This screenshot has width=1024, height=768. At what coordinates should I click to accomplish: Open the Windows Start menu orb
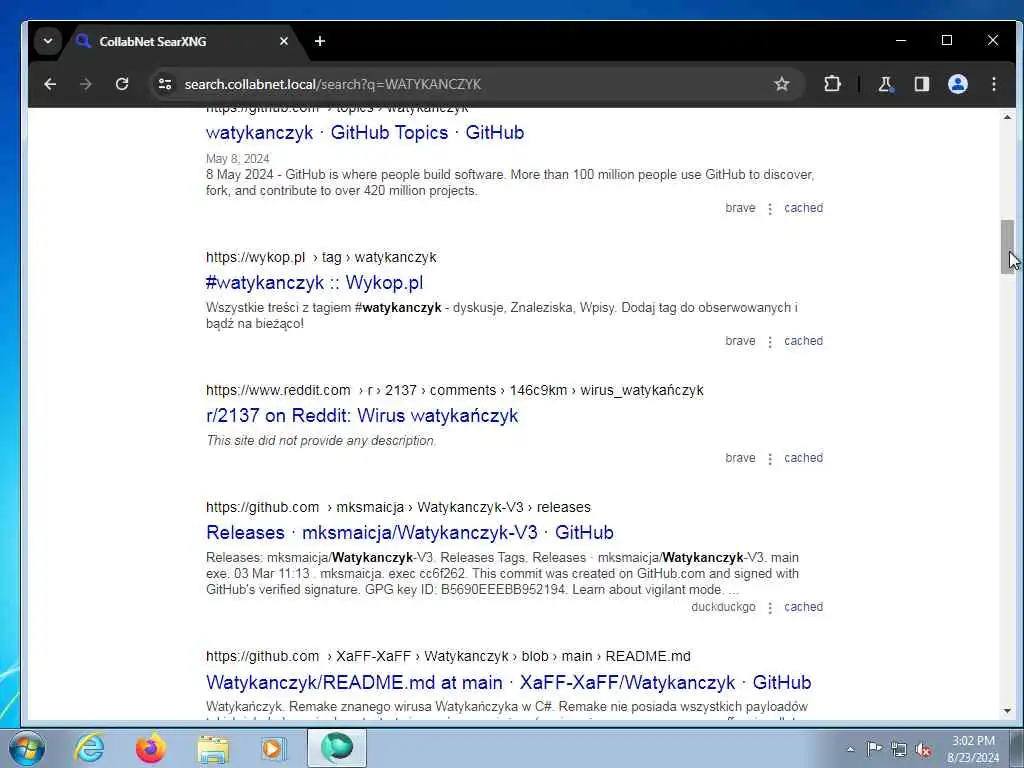tap(26, 748)
